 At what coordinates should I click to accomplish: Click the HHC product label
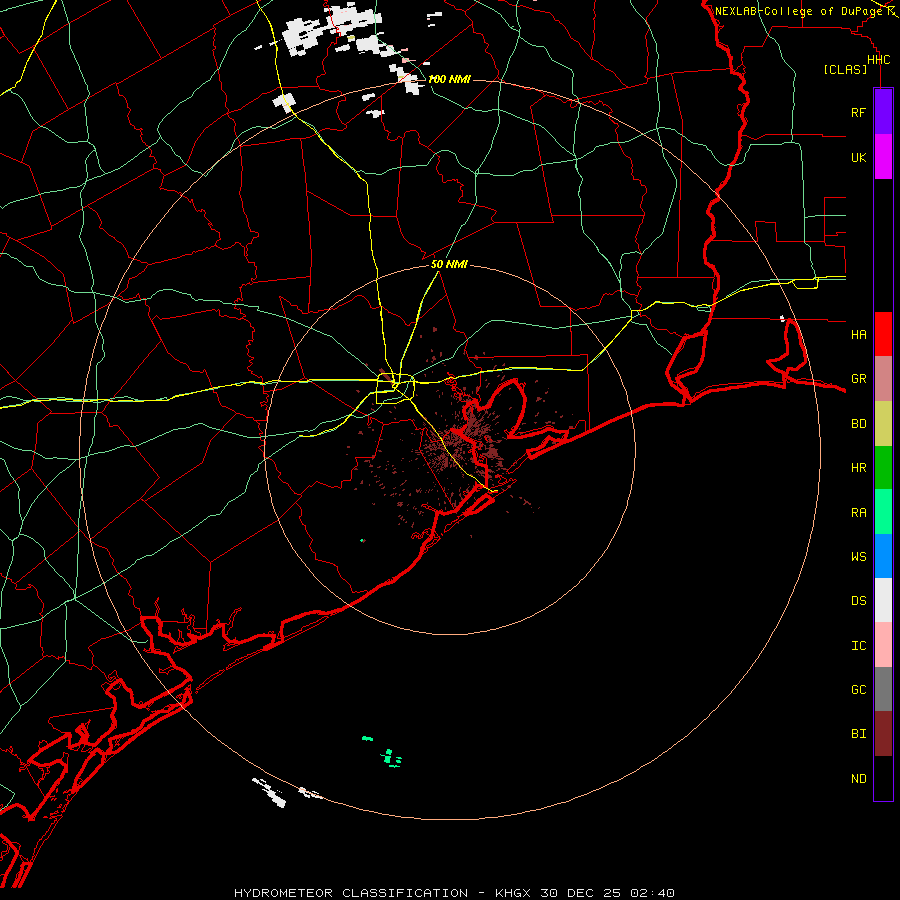coord(878,60)
